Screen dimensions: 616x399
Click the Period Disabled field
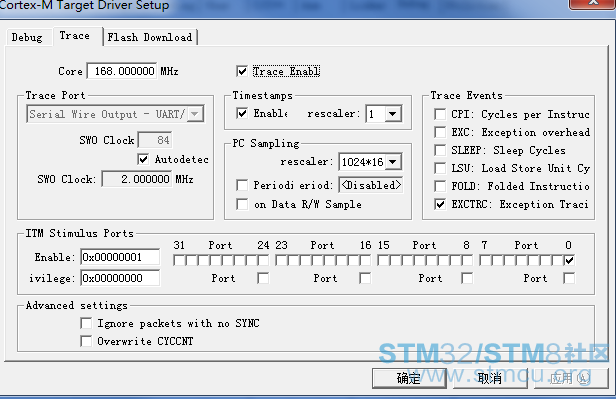pyautogui.click(x=371, y=185)
